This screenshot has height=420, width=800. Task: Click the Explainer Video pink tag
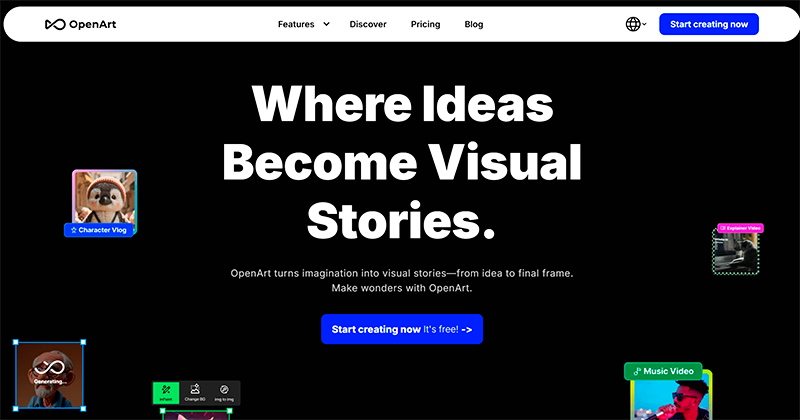pos(740,228)
